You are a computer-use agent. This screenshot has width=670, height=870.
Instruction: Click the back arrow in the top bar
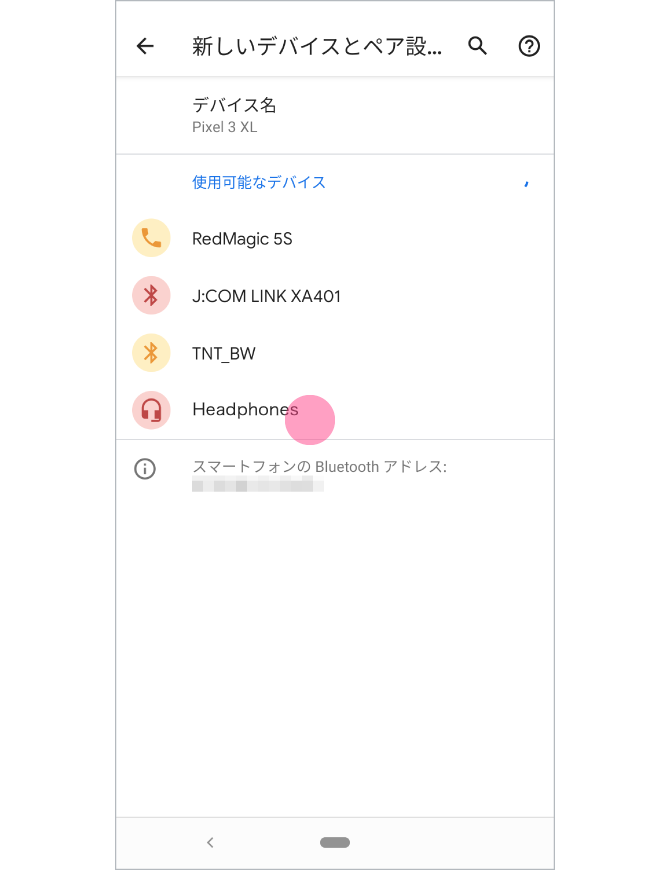point(145,46)
